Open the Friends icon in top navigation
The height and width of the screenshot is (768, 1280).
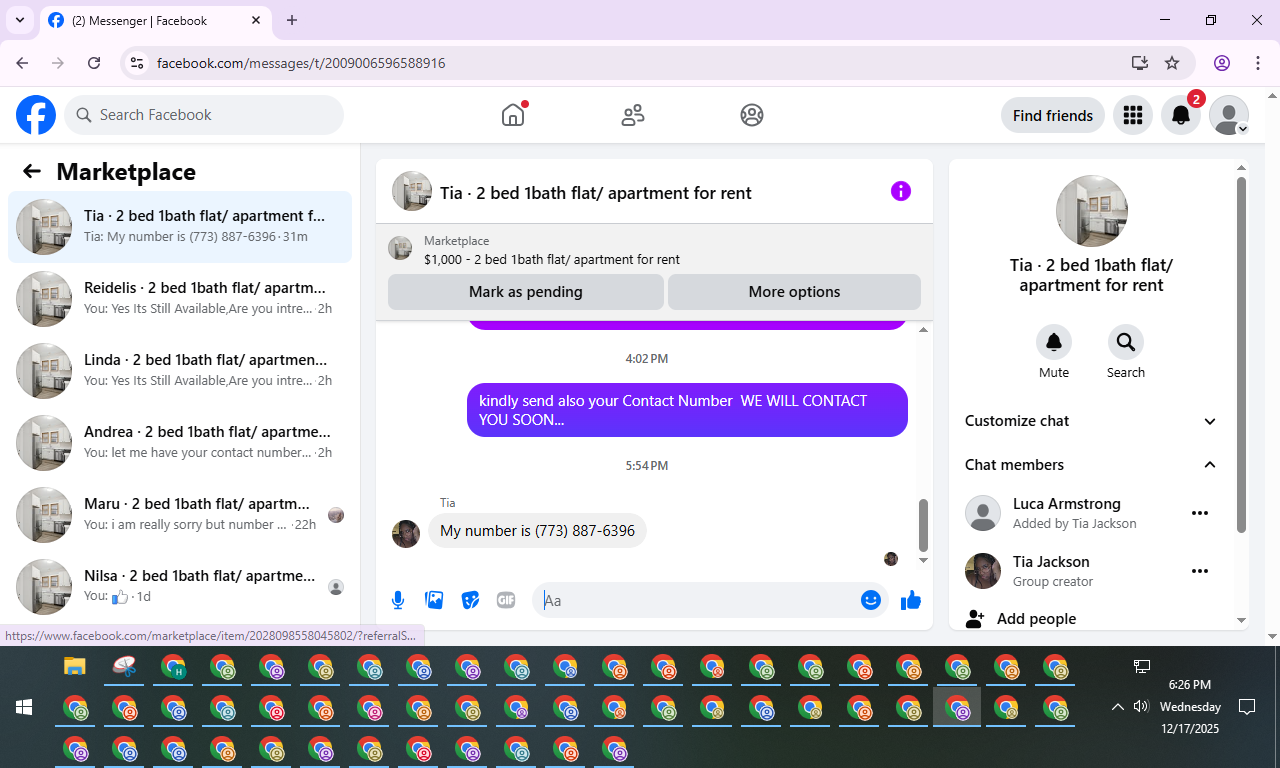(x=633, y=115)
